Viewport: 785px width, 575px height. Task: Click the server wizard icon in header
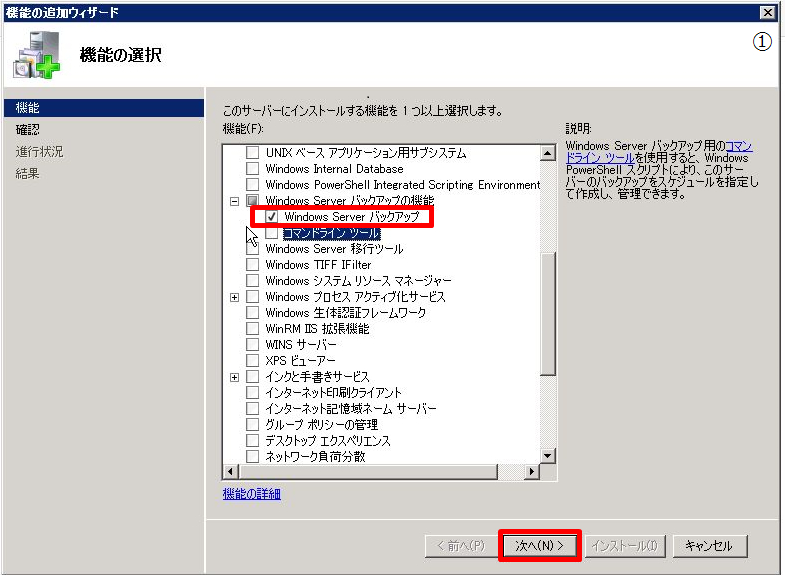tap(36, 54)
